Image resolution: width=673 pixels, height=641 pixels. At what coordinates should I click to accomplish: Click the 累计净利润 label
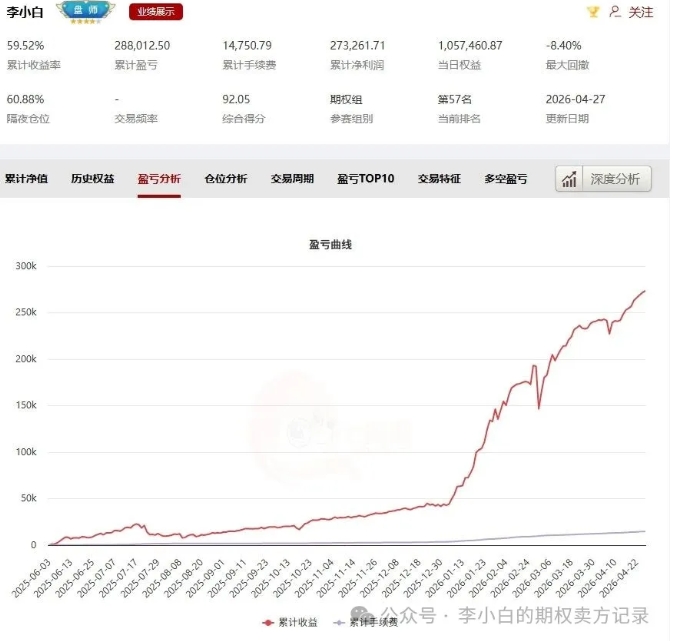point(357,65)
